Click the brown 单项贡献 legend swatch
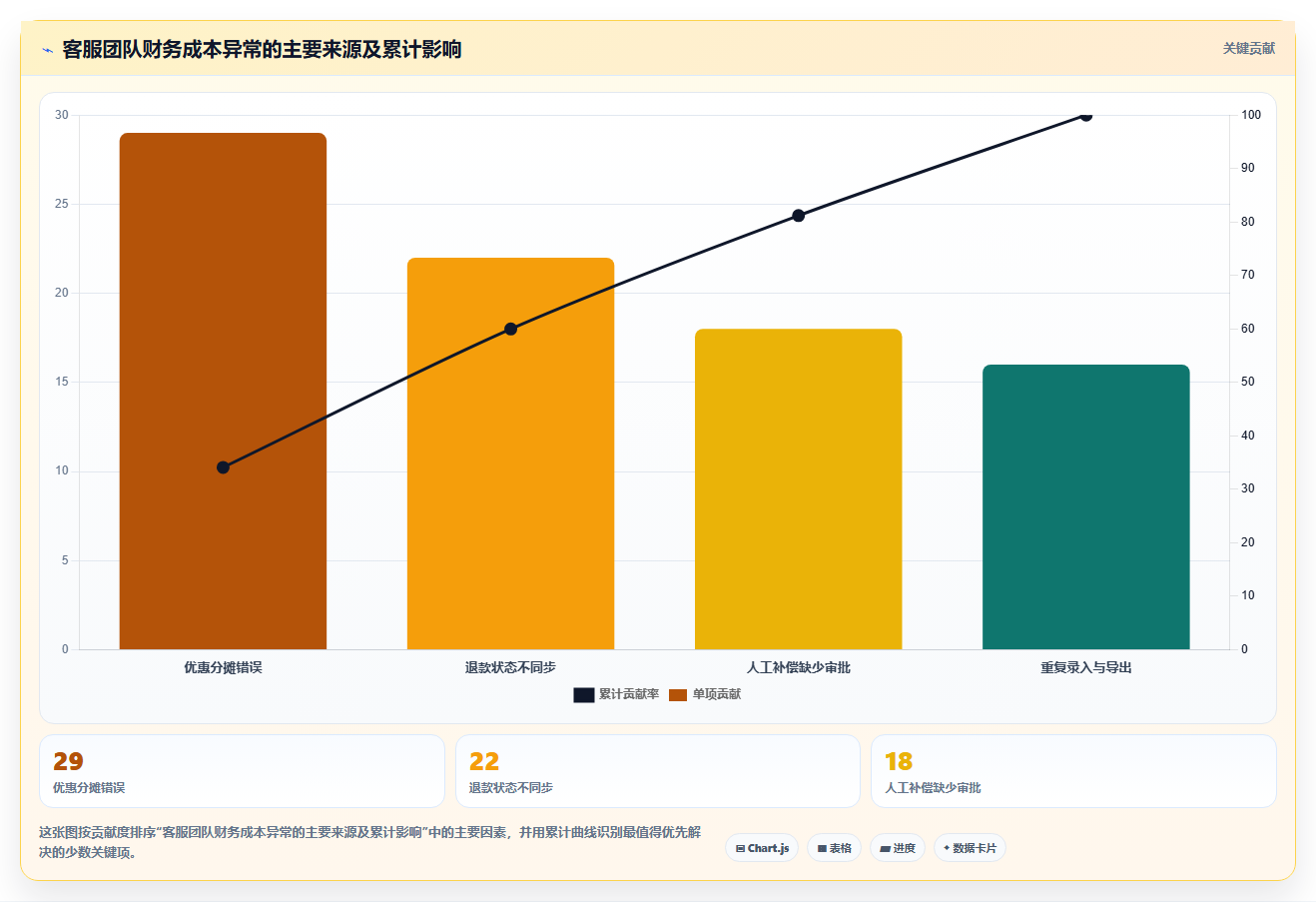This screenshot has height=902, width=1316. [678, 695]
